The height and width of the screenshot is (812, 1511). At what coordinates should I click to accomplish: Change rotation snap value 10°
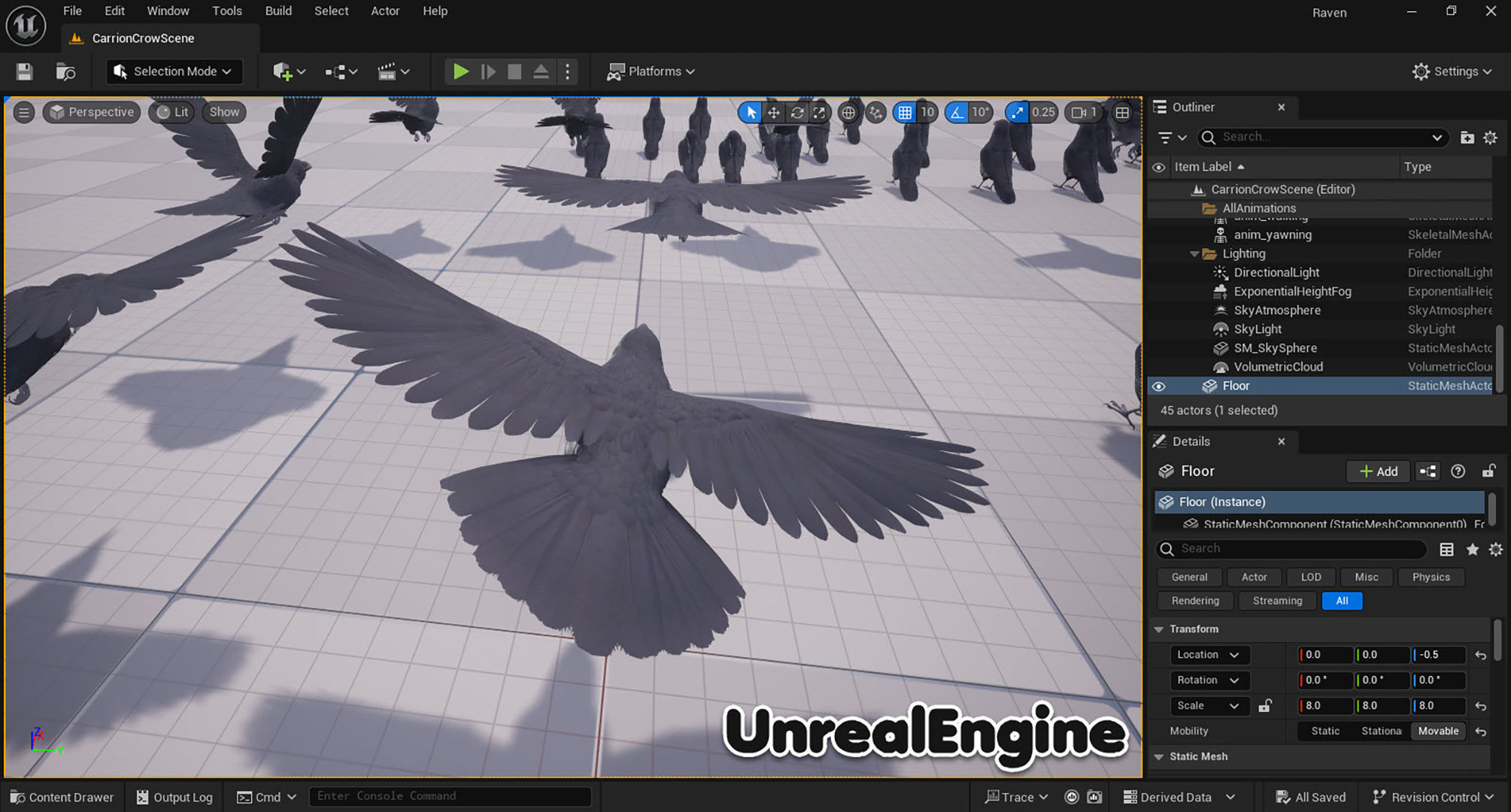point(980,113)
